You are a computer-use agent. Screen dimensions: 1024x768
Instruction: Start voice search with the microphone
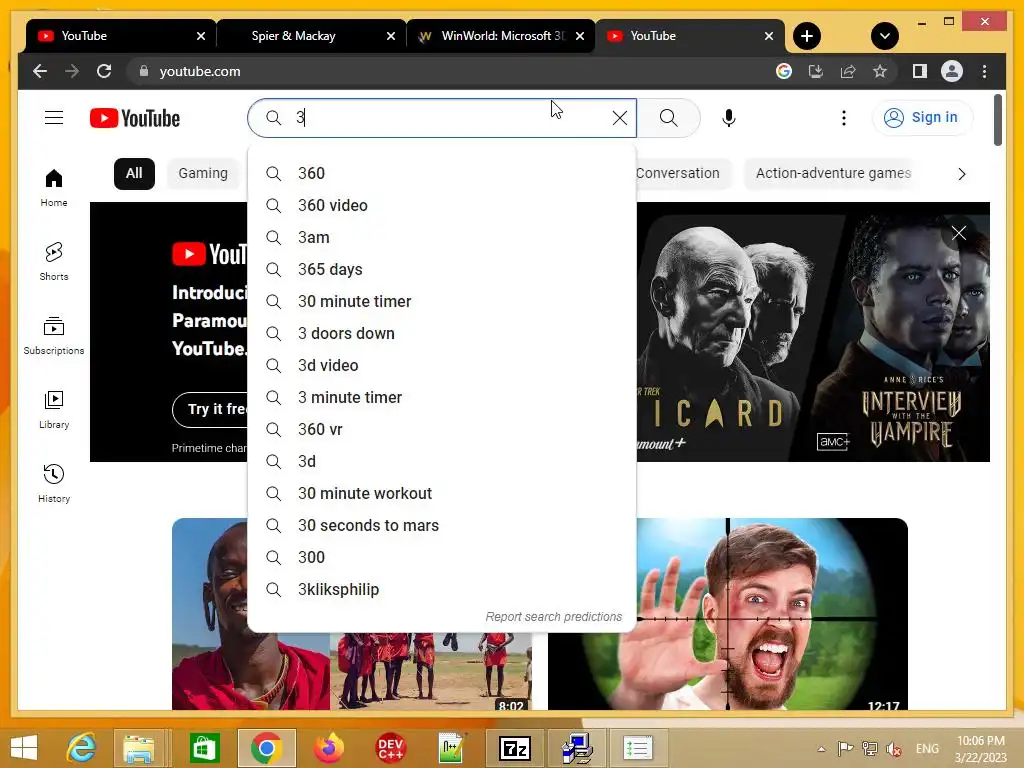click(729, 118)
